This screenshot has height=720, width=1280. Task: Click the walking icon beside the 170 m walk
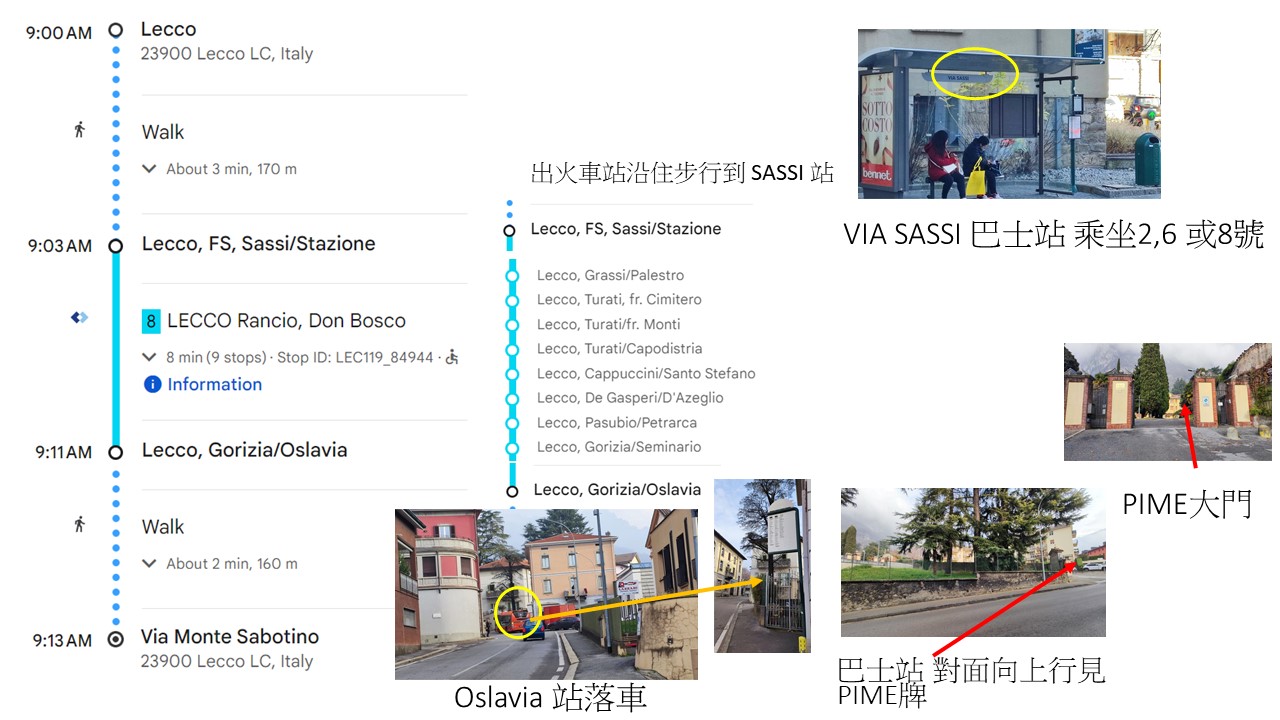click(x=80, y=130)
